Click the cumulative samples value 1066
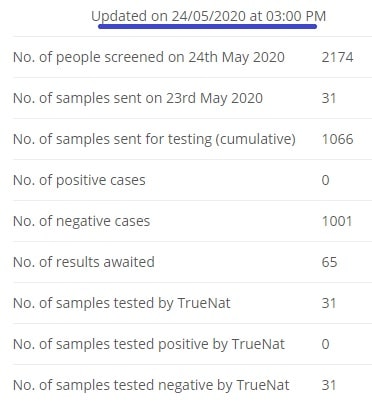This screenshot has width=372, height=403. click(337, 139)
